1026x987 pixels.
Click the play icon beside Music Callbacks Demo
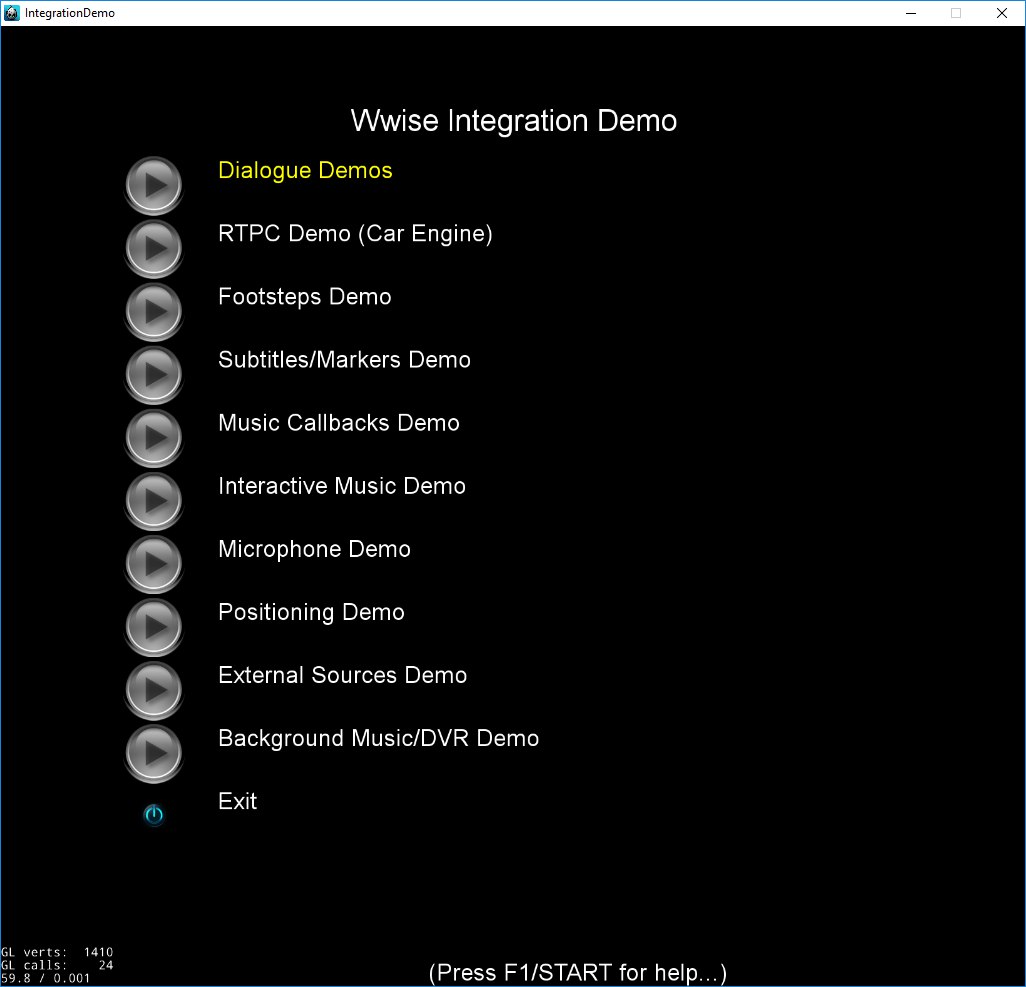[153, 436]
